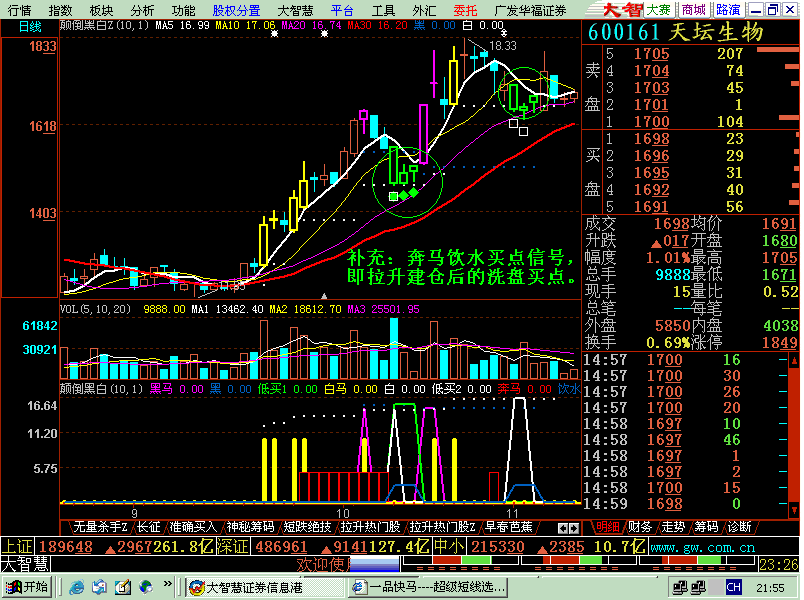Open the 股权分置 menu

click(x=236, y=10)
